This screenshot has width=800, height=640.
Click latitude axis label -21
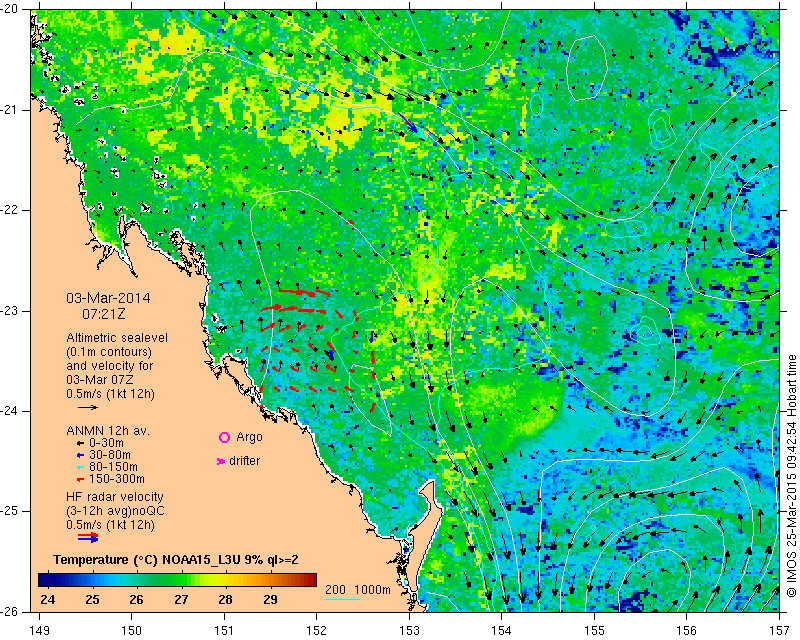(9, 110)
